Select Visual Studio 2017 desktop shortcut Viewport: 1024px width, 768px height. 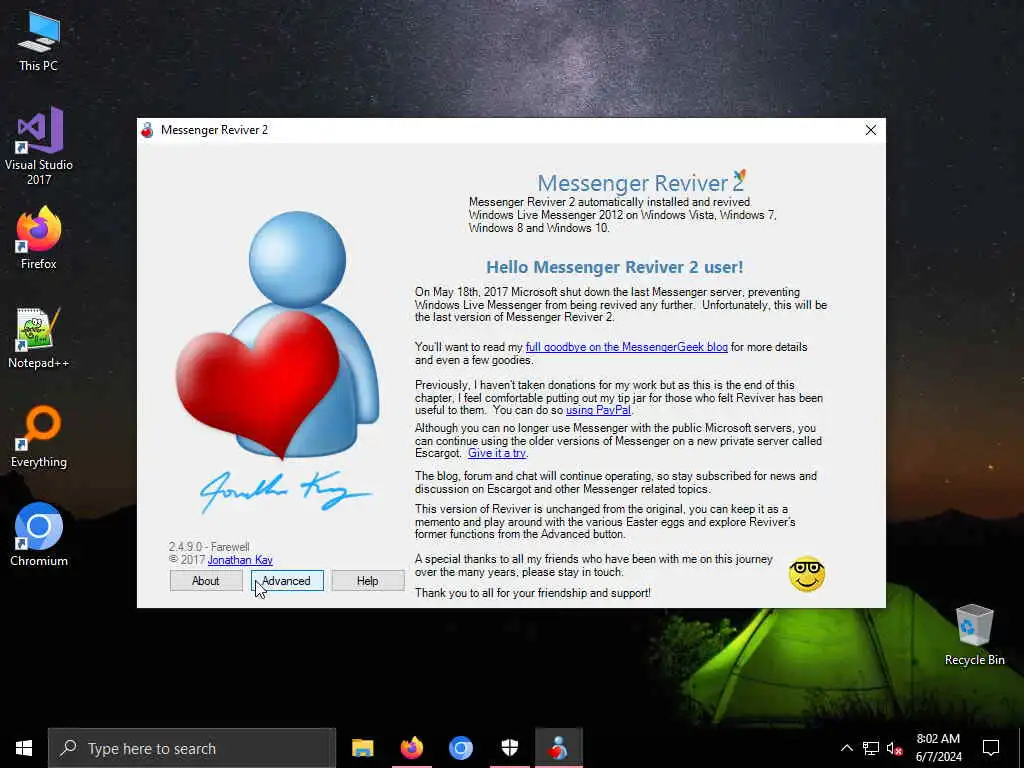[39, 146]
